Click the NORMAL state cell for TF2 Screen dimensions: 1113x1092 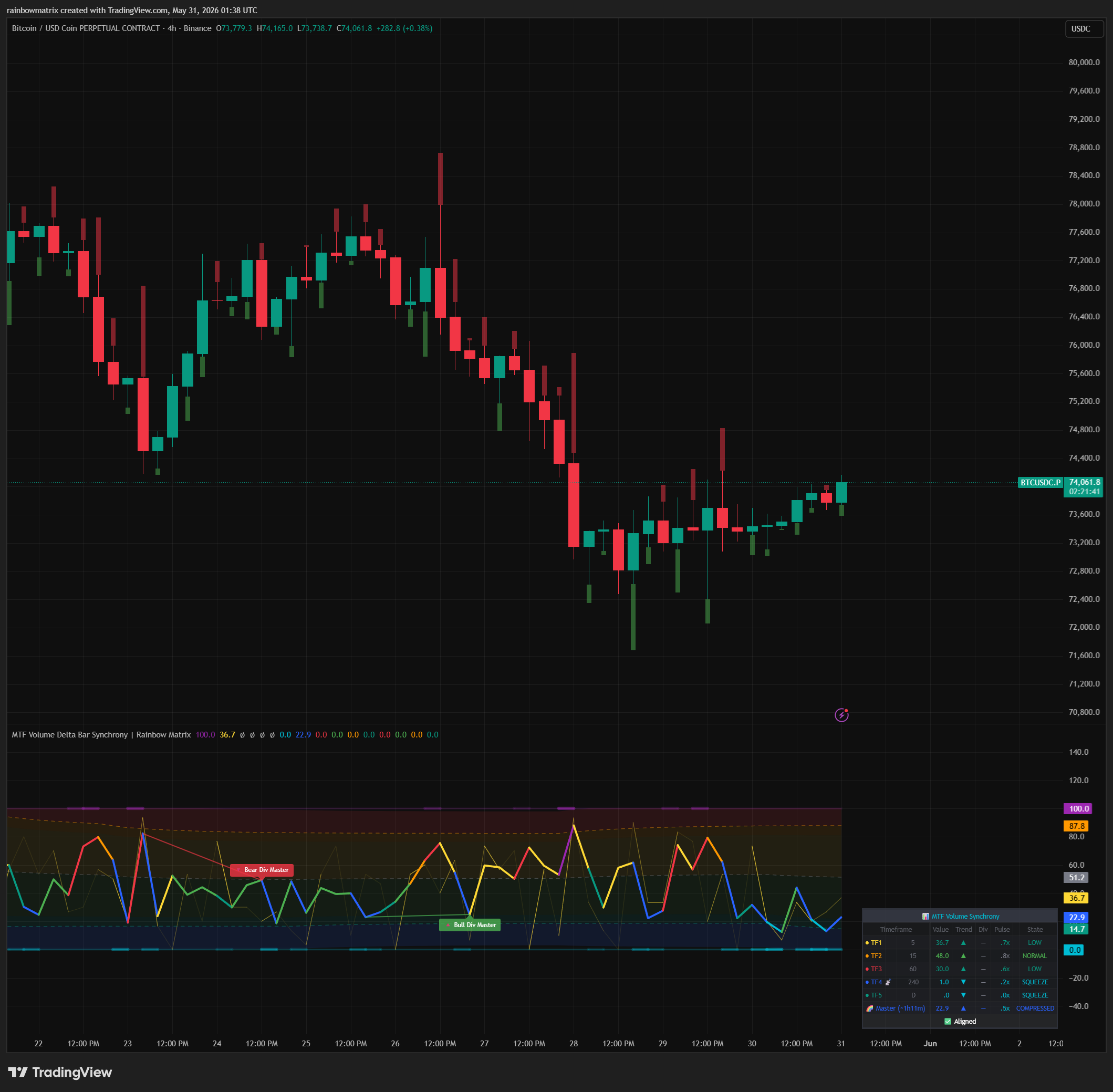1035,956
